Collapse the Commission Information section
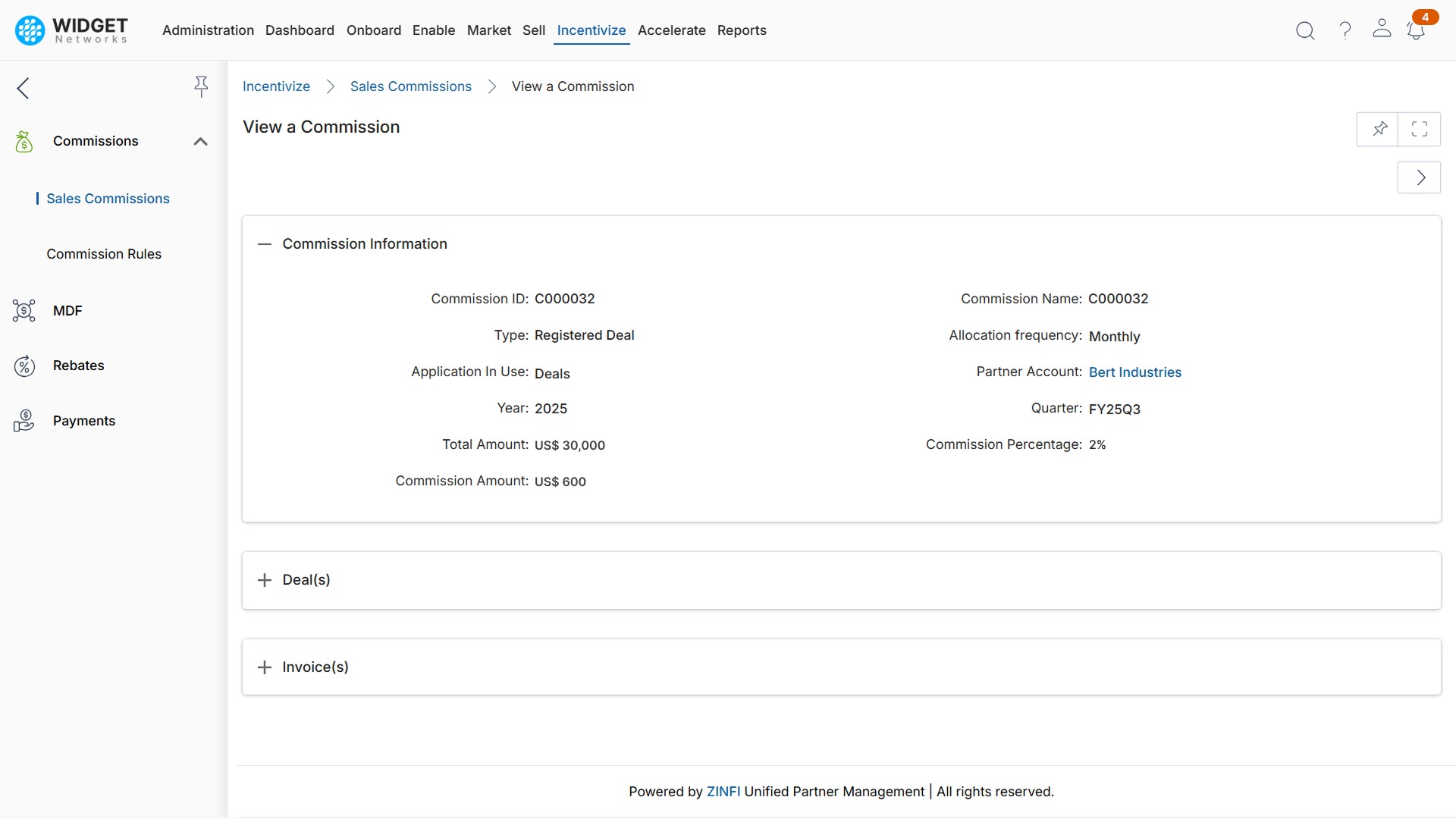Viewport: 1456px width, 819px height. tap(264, 244)
